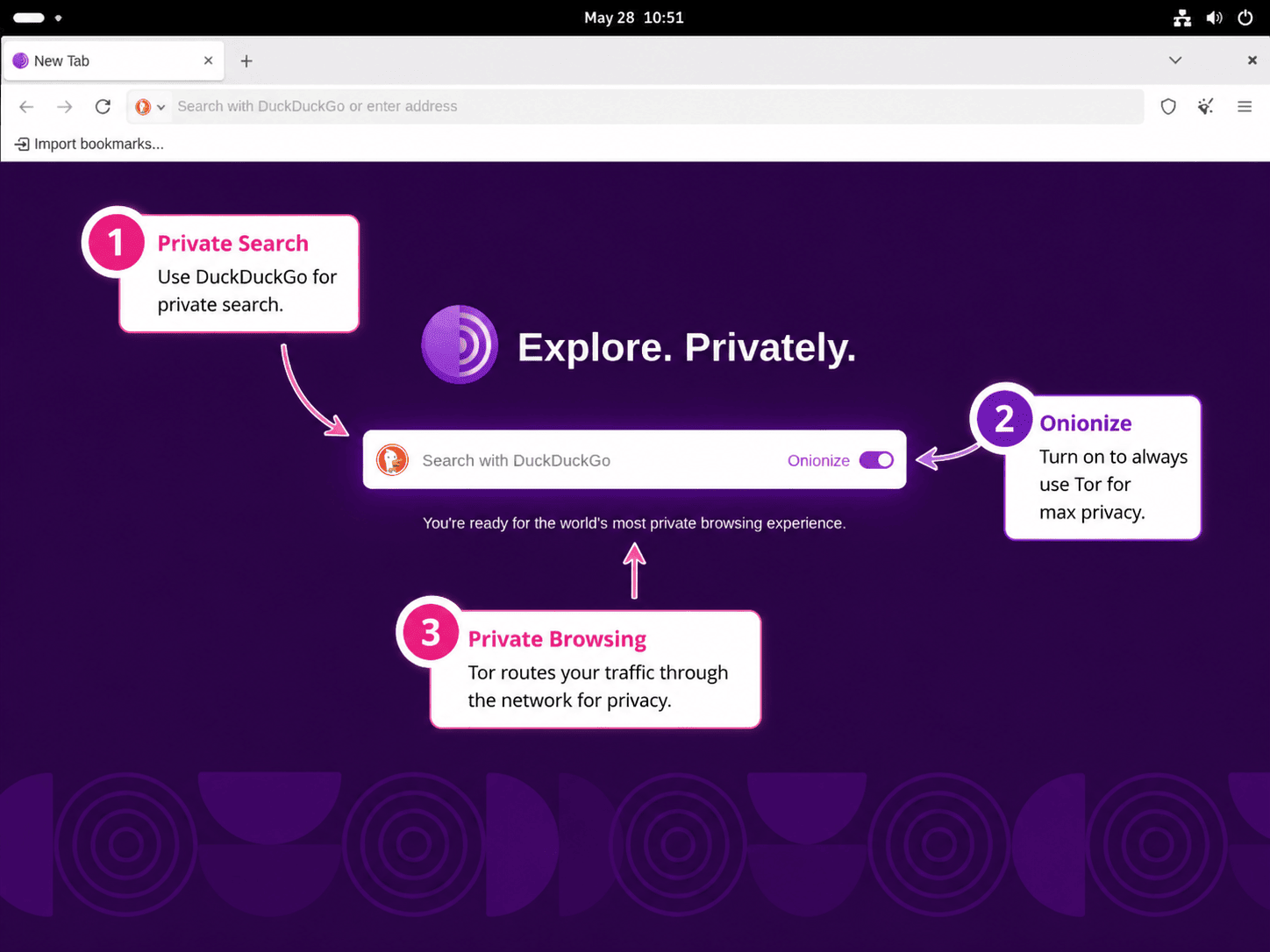Click Import bookmarks link
1270x952 pixels.
89,144
